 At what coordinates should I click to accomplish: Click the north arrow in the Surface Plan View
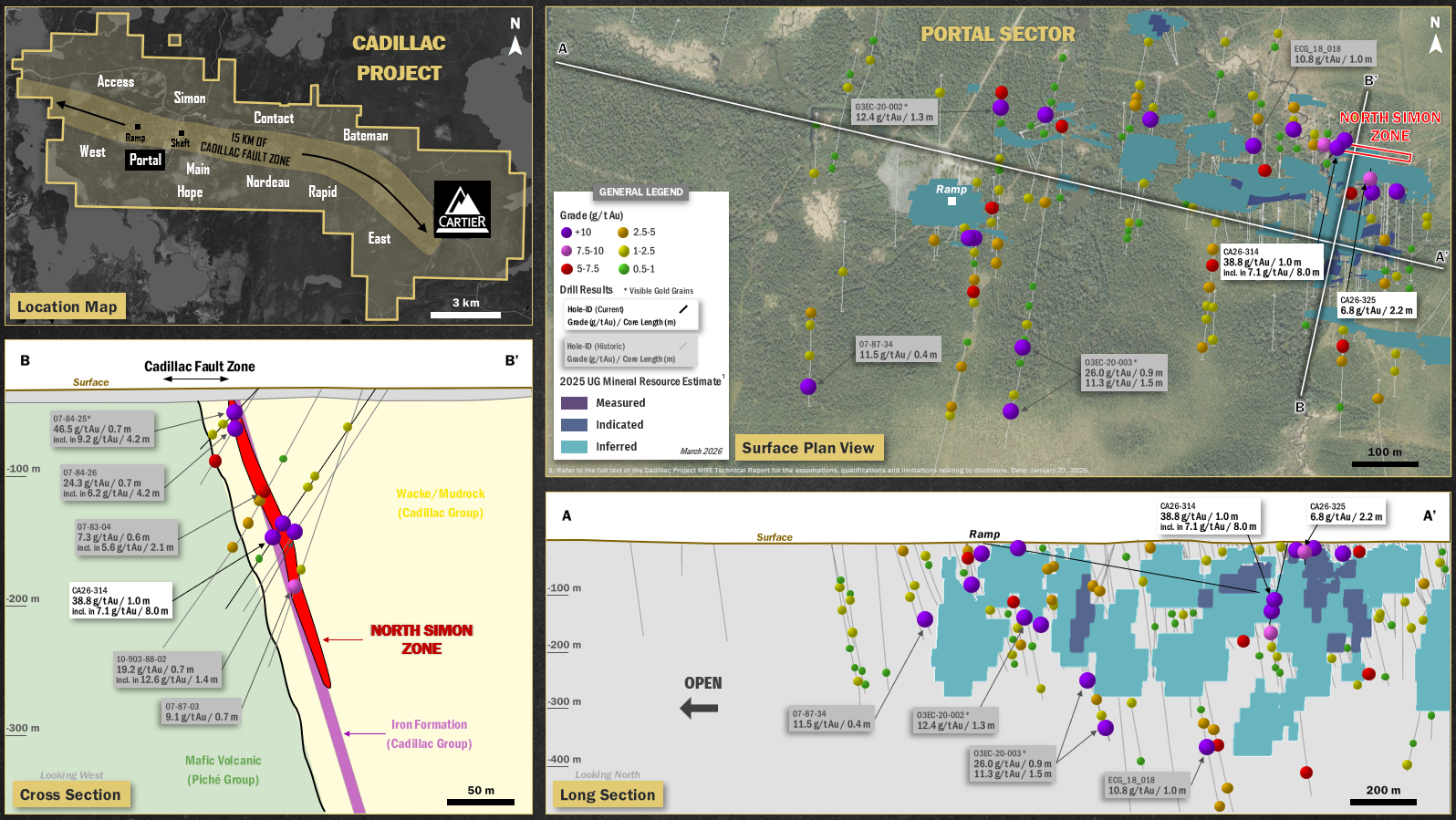[x=1435, y=36]
